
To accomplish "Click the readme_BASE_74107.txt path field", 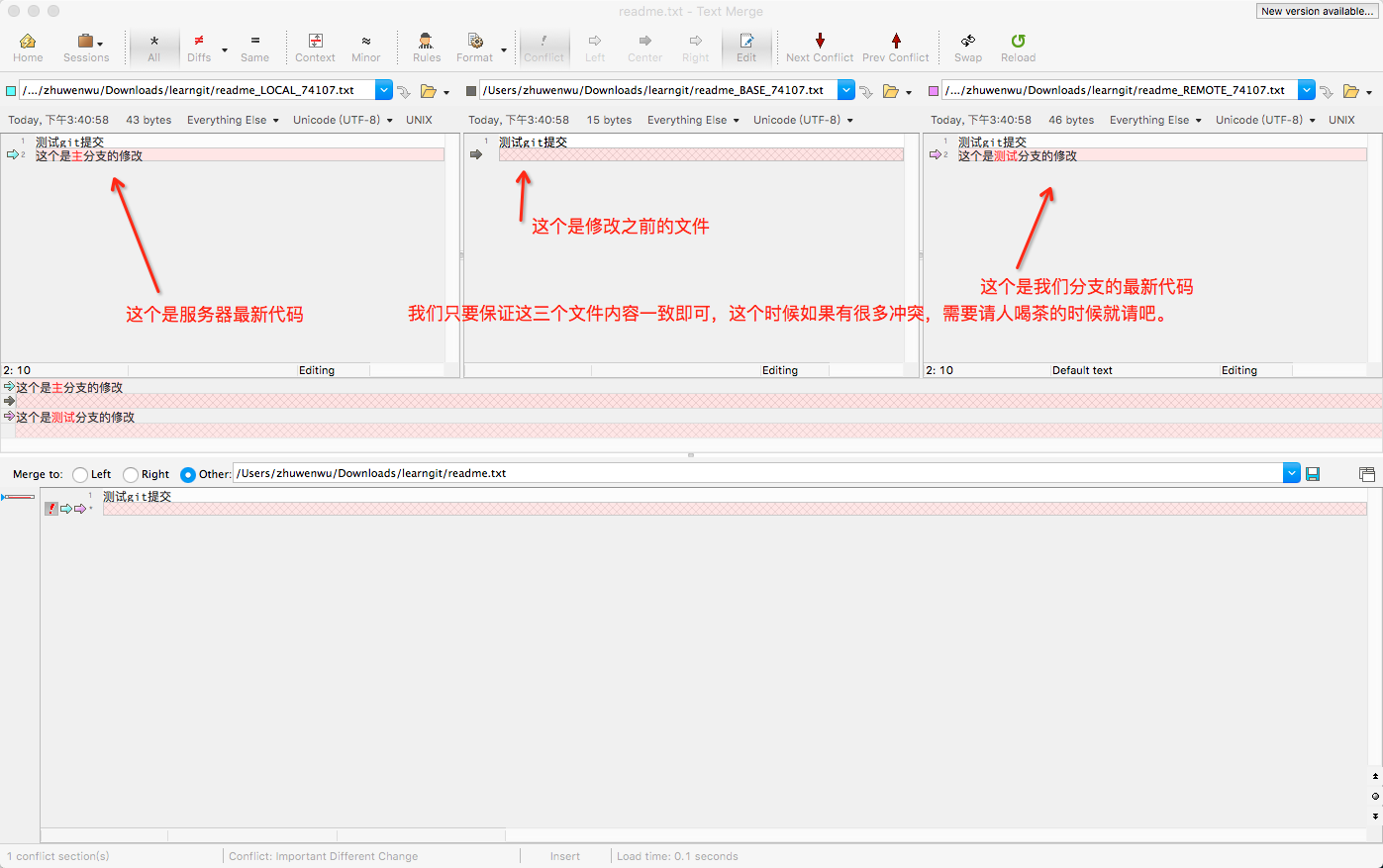I will coord(658,90).
